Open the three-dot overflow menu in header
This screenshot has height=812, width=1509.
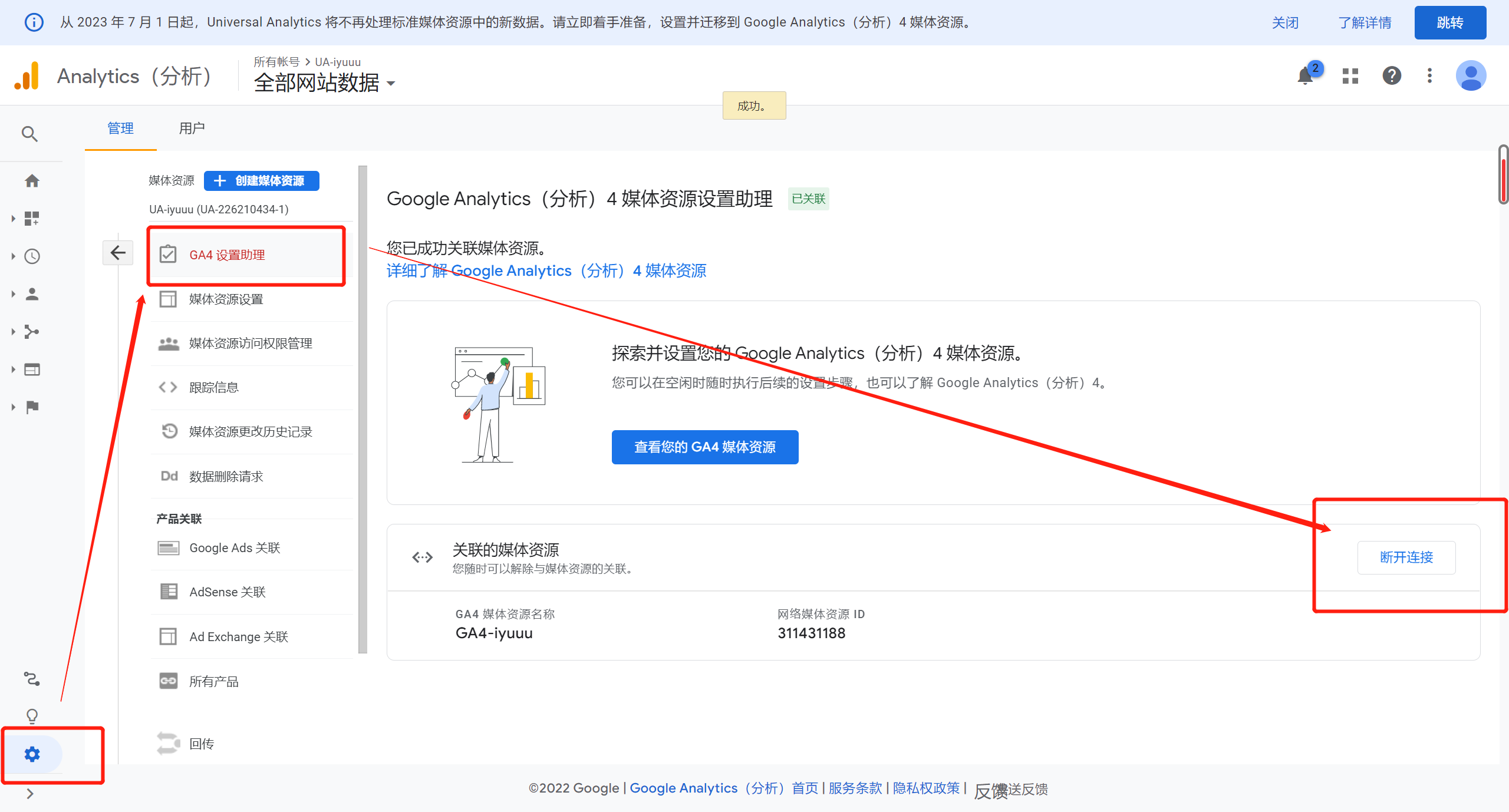click(1429, 75)
